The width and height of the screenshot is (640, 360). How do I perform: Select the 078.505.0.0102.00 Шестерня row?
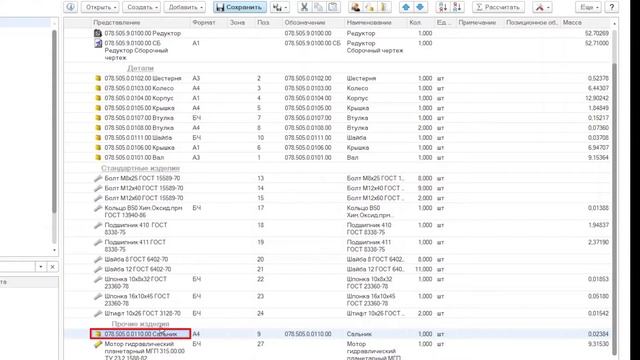[338, 78]
